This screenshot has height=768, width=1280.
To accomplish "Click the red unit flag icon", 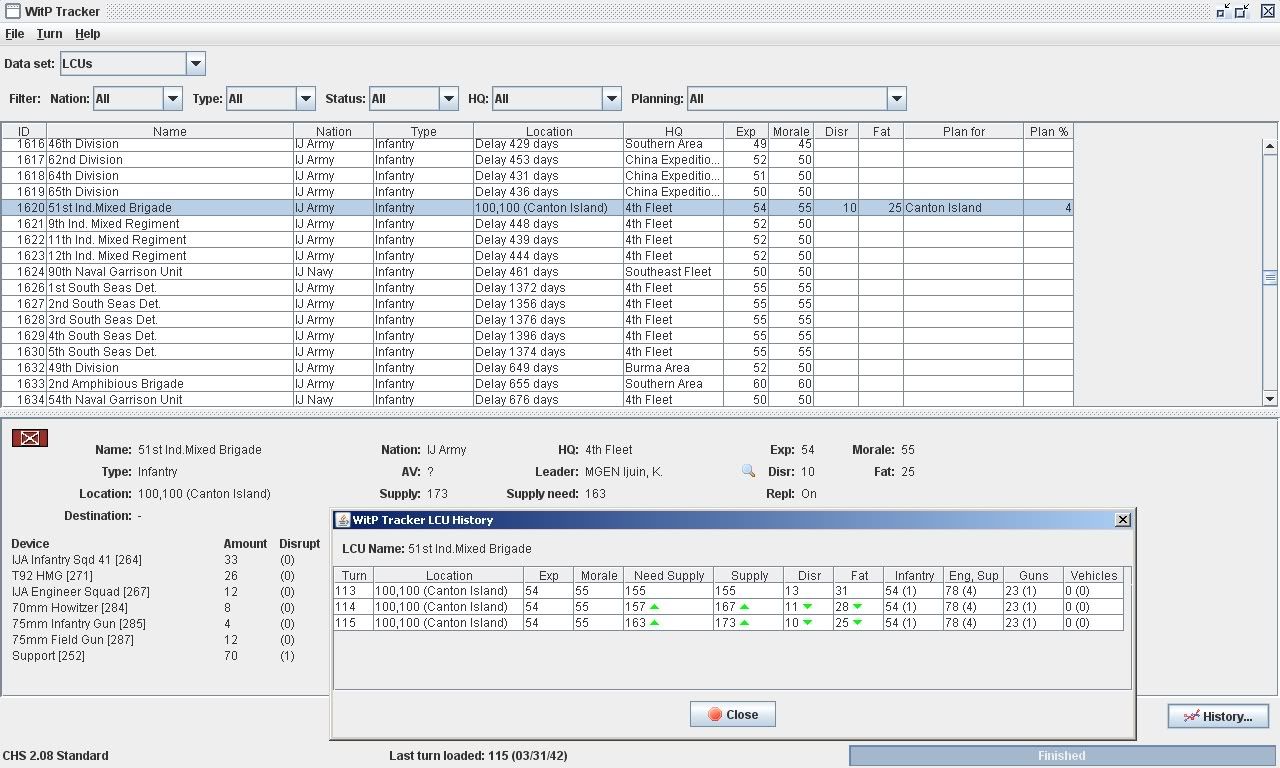I will pyautogui.click(x=30, y=438).
